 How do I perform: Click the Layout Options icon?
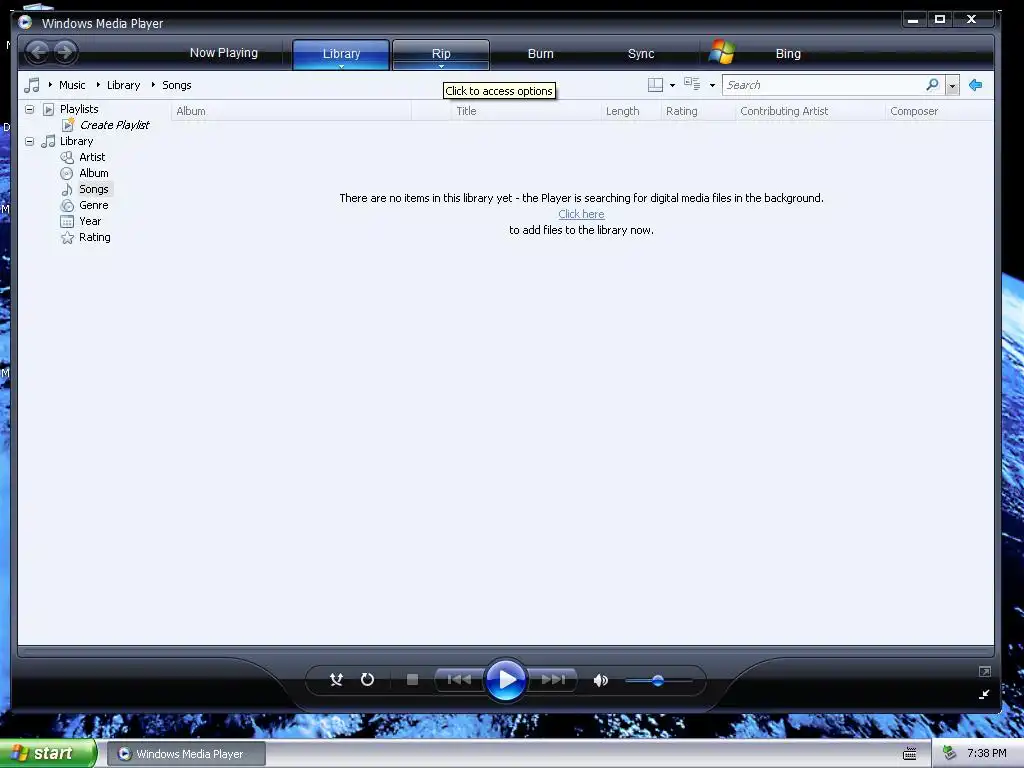point(655,85)
